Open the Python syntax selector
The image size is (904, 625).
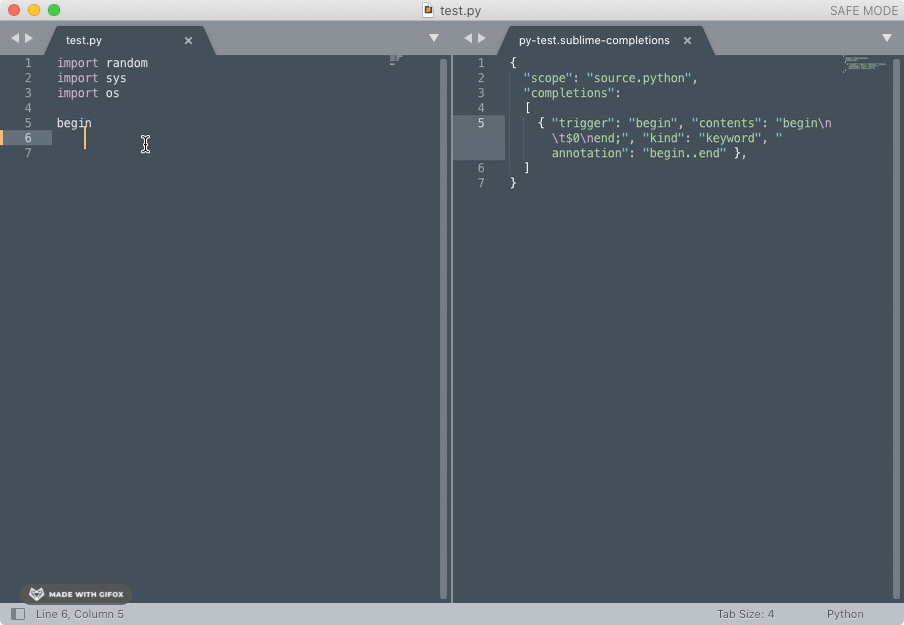point(845,614)
